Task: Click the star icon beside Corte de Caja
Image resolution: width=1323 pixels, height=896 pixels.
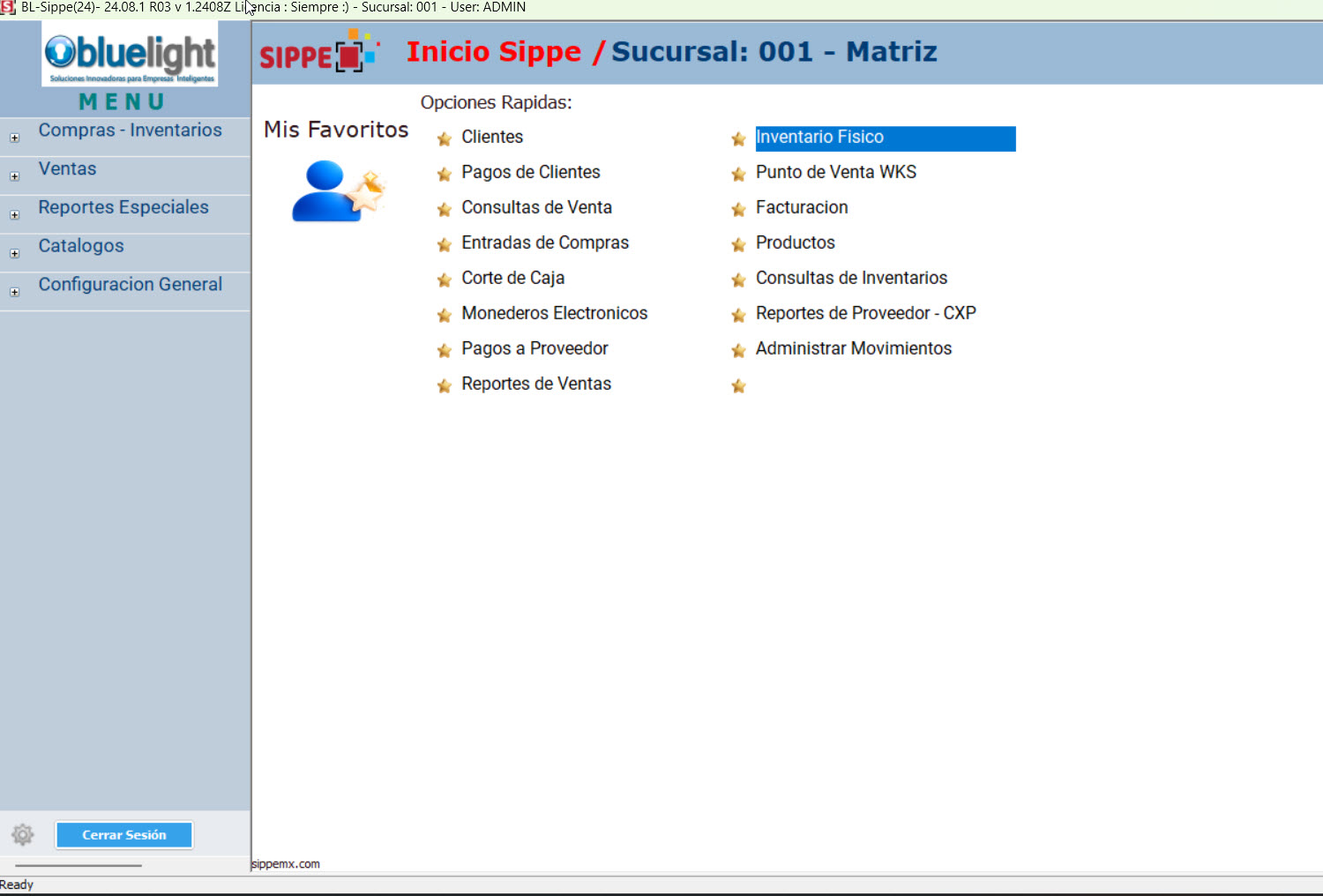Action: click(444, 280)
